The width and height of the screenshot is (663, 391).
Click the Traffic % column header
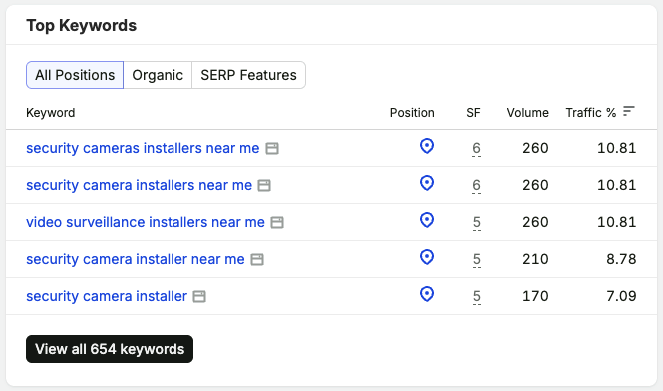tap(591, 113)
